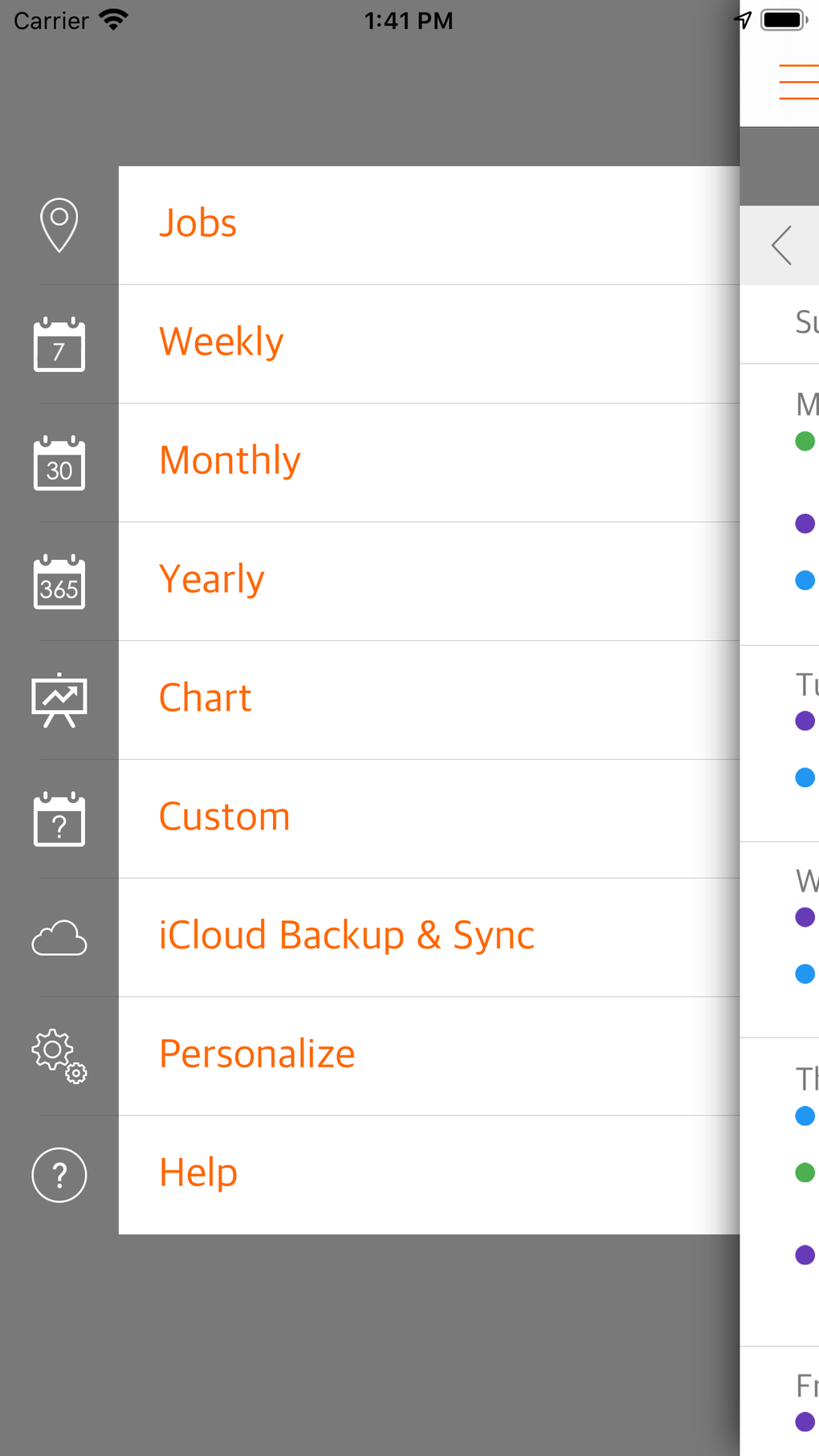The image size is (819, 1456).
Task: Click the green dot under Monday
Action: [805, 441]
